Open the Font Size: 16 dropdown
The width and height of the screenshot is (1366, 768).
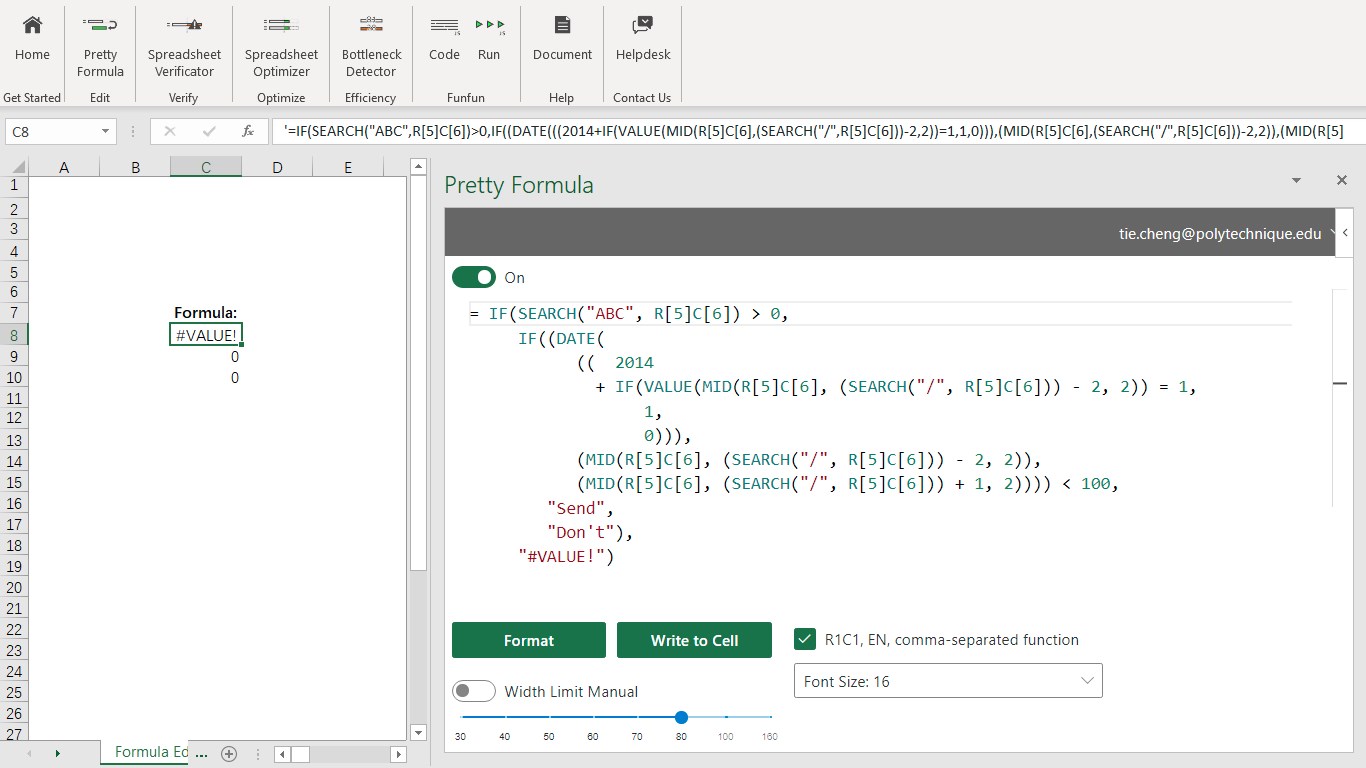tap(948, 681)
